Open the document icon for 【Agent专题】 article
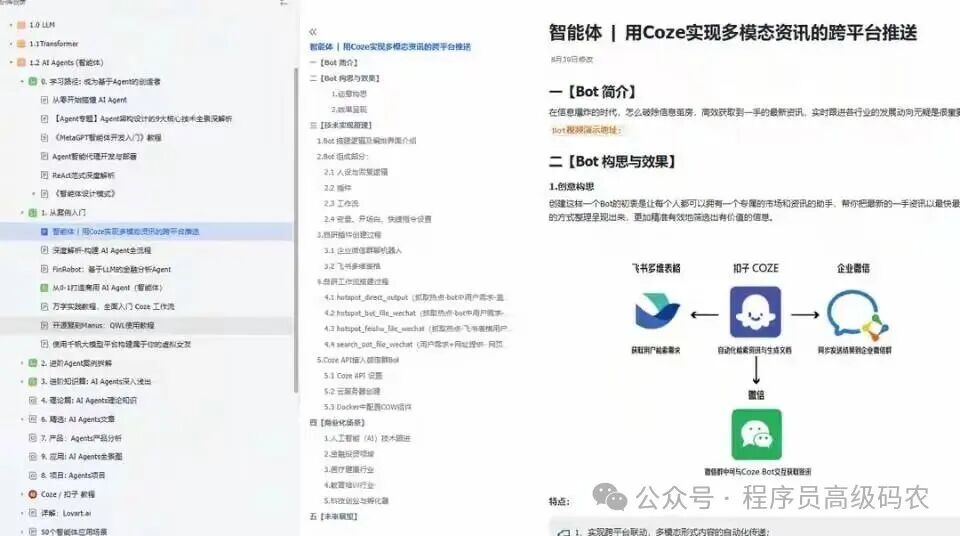Image resolution: width=960 pixels, height=536 pixels. tap(44, 119)
